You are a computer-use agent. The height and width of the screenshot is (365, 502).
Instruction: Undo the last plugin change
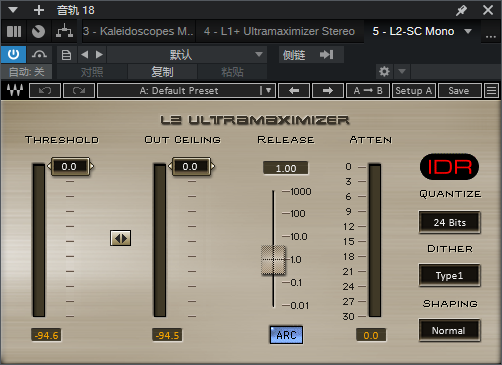click(45, 90)
